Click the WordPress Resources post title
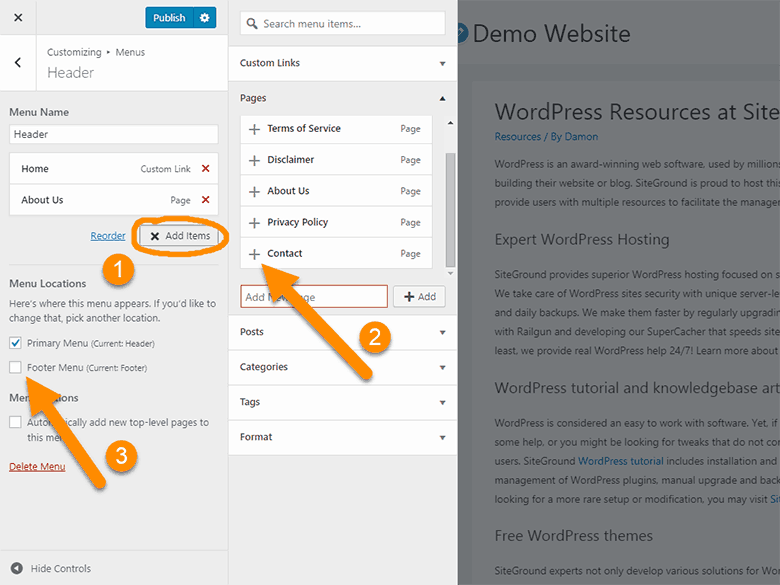 coord(637,111)
